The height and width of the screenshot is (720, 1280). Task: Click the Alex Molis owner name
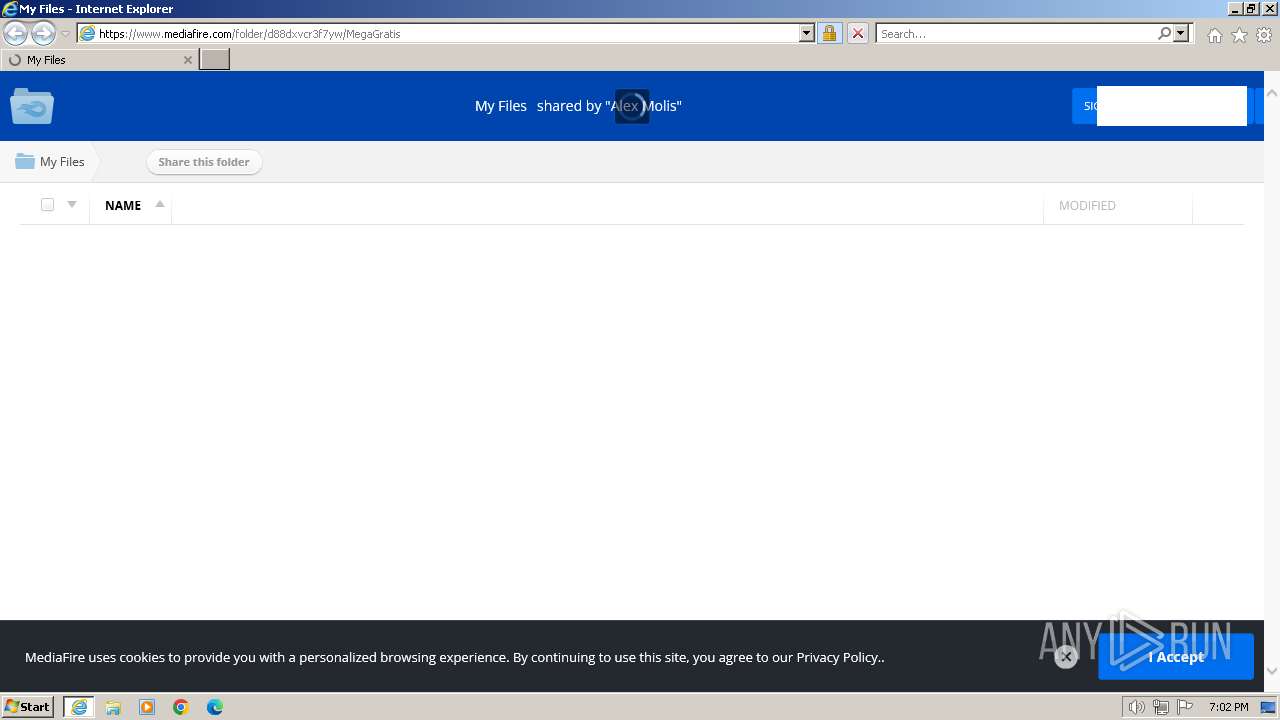pos(645,106)
